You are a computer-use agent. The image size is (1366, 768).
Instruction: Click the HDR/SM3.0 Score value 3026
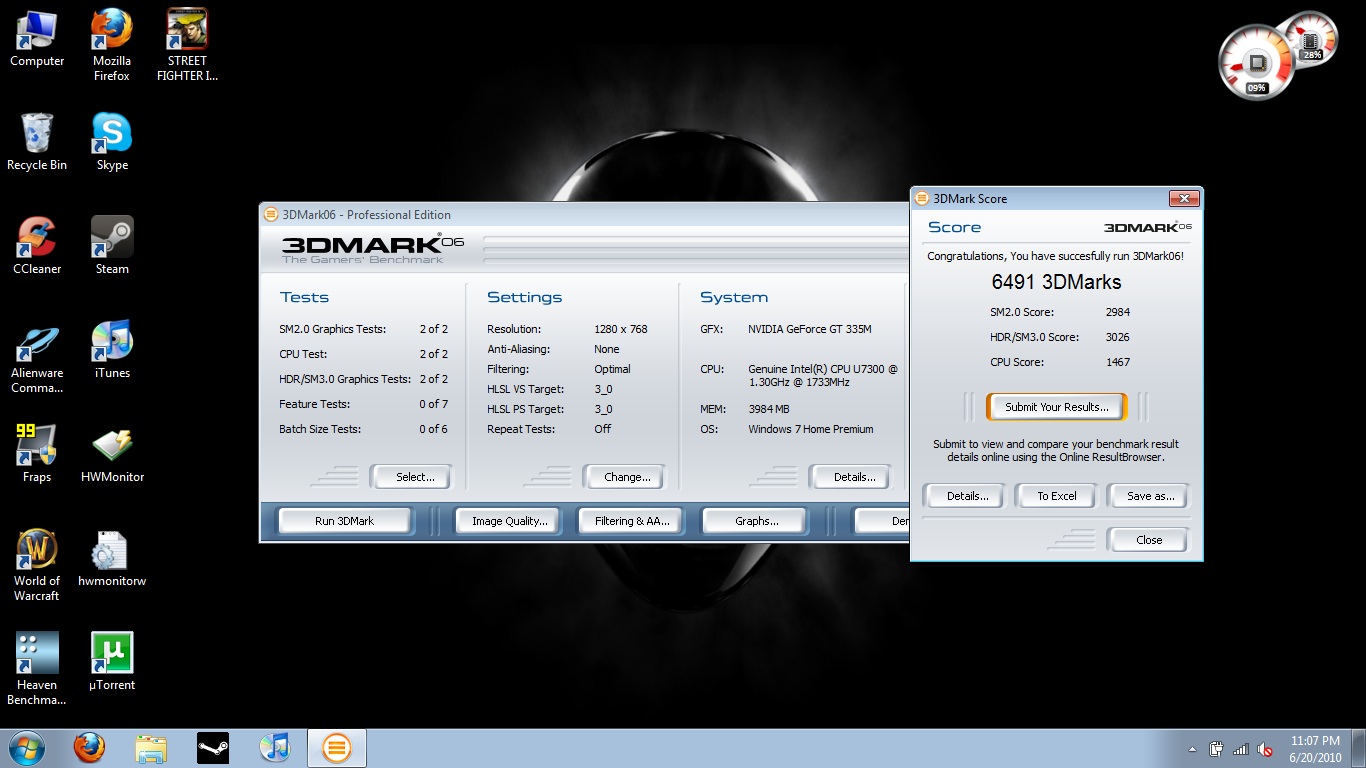(x=1118, y=337)
